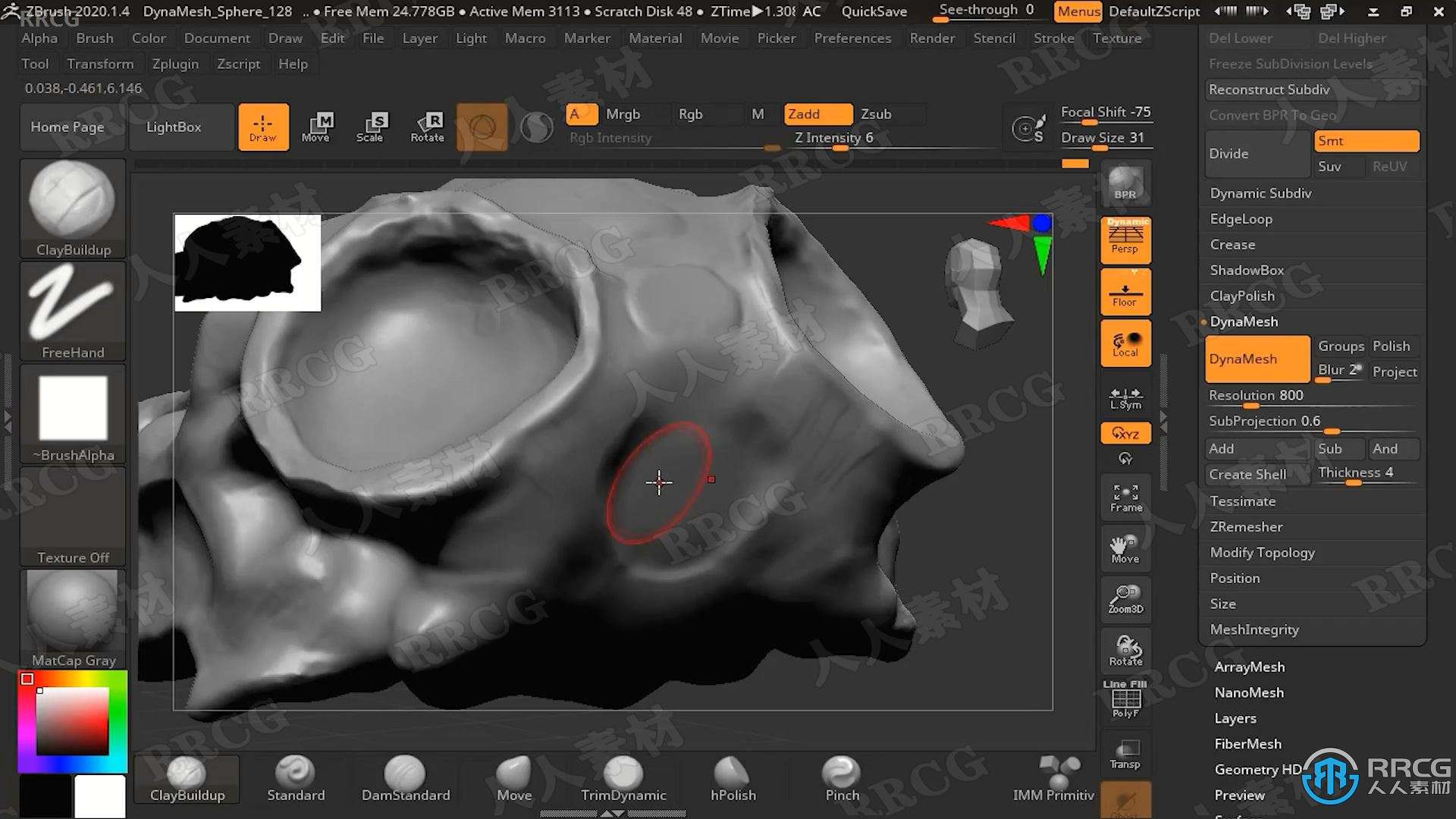This screenshot has width=1456, height=819.
Task: Select the Move tool in toolbar
Action: (x=318, y=125)
